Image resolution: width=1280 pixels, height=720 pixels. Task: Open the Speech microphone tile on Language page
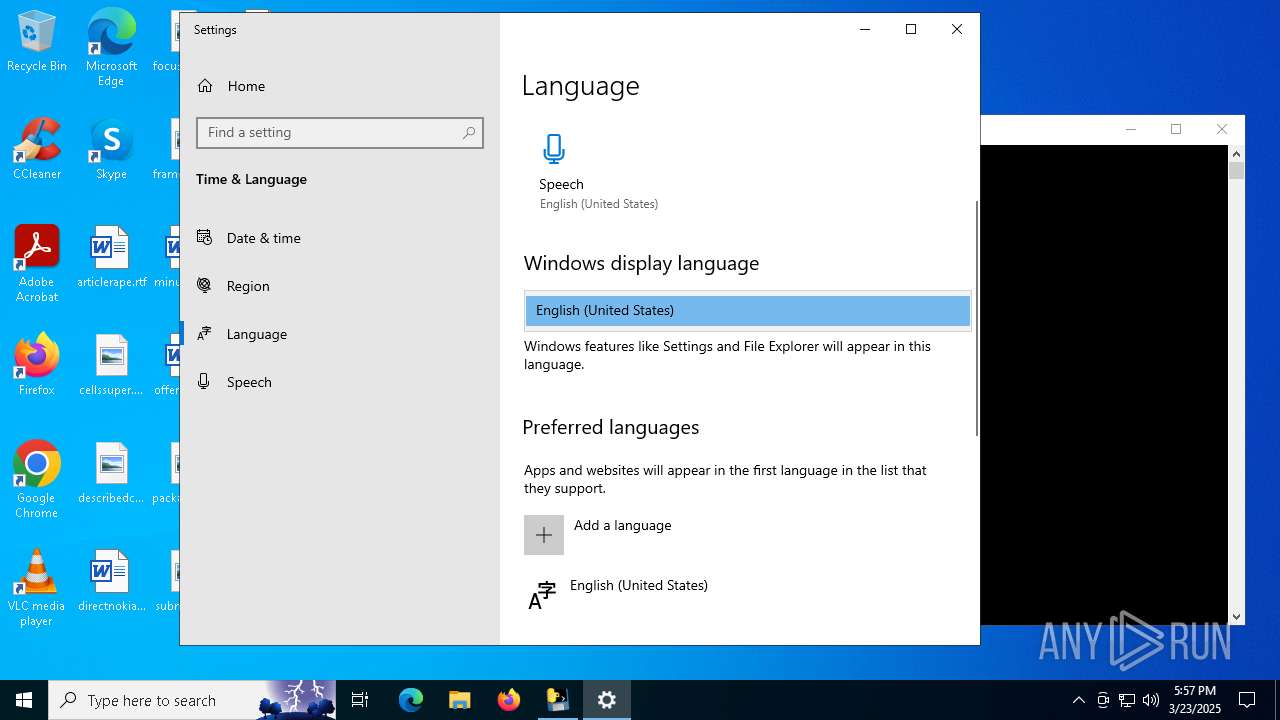point(598,172)
